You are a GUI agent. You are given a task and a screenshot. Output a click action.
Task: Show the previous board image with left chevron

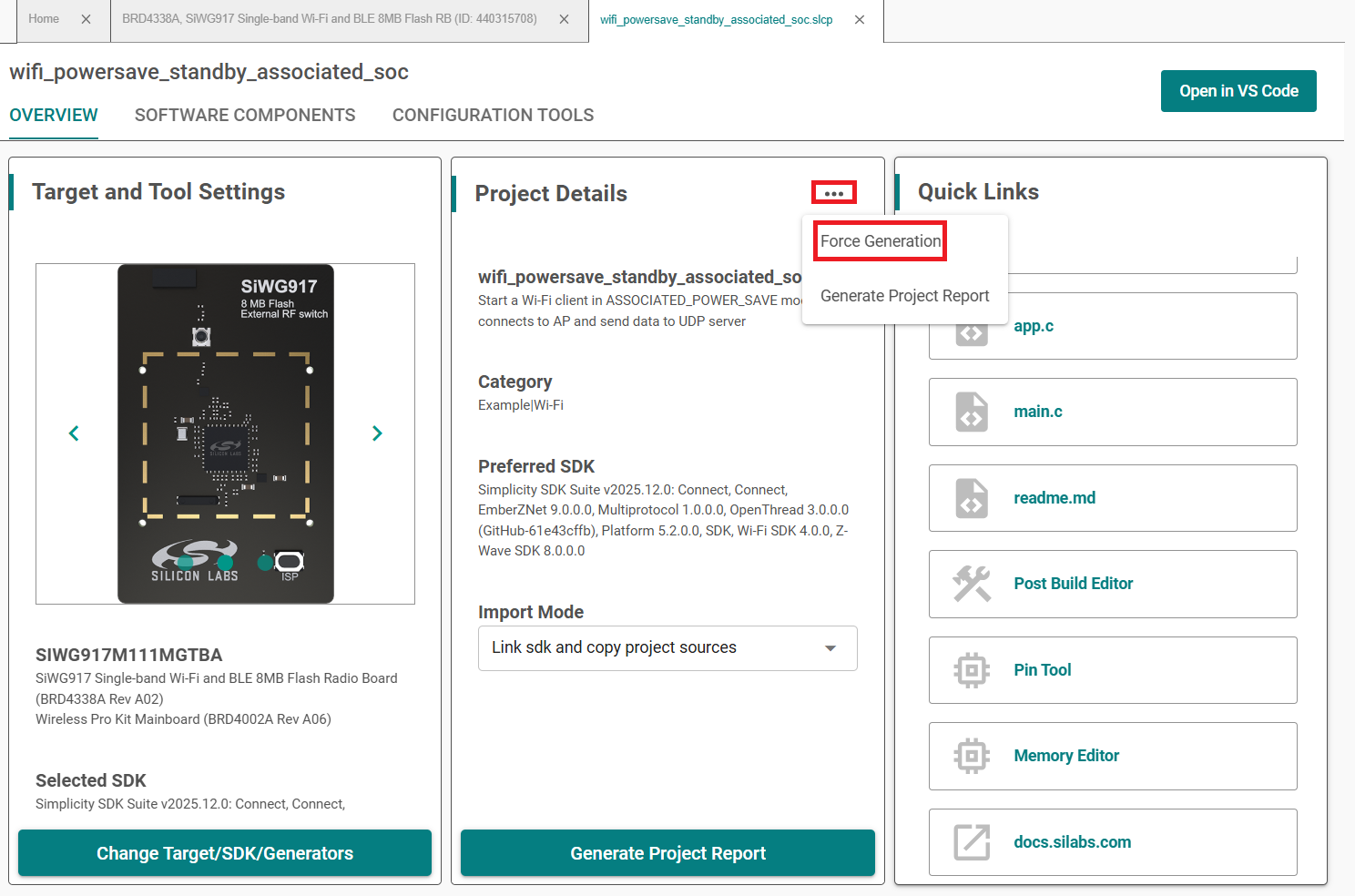point(74,433)
